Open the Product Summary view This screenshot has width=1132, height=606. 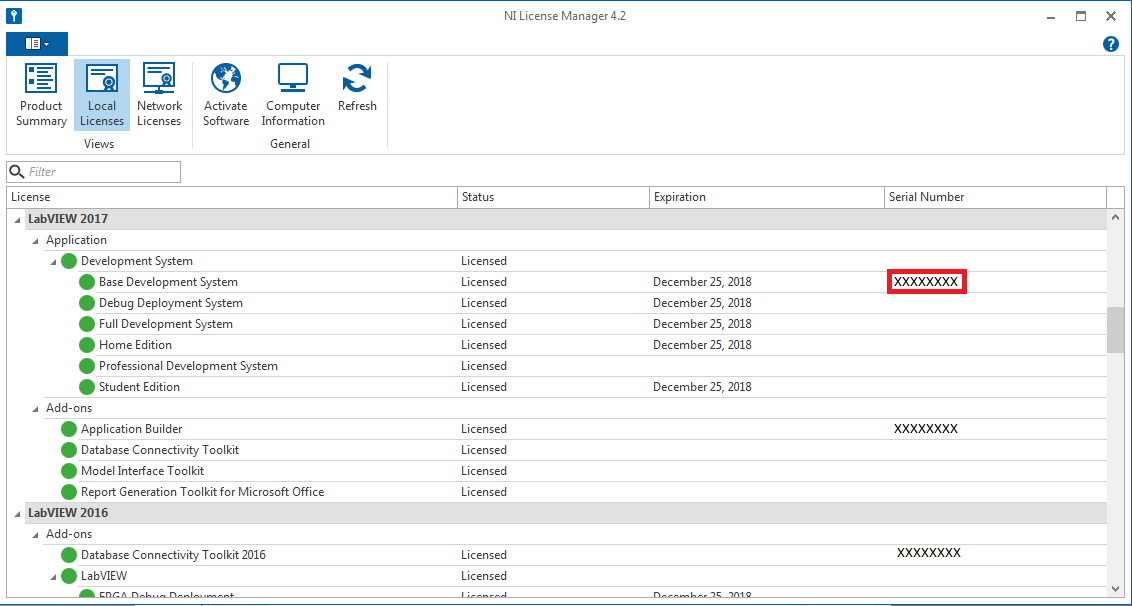(41, 95)
